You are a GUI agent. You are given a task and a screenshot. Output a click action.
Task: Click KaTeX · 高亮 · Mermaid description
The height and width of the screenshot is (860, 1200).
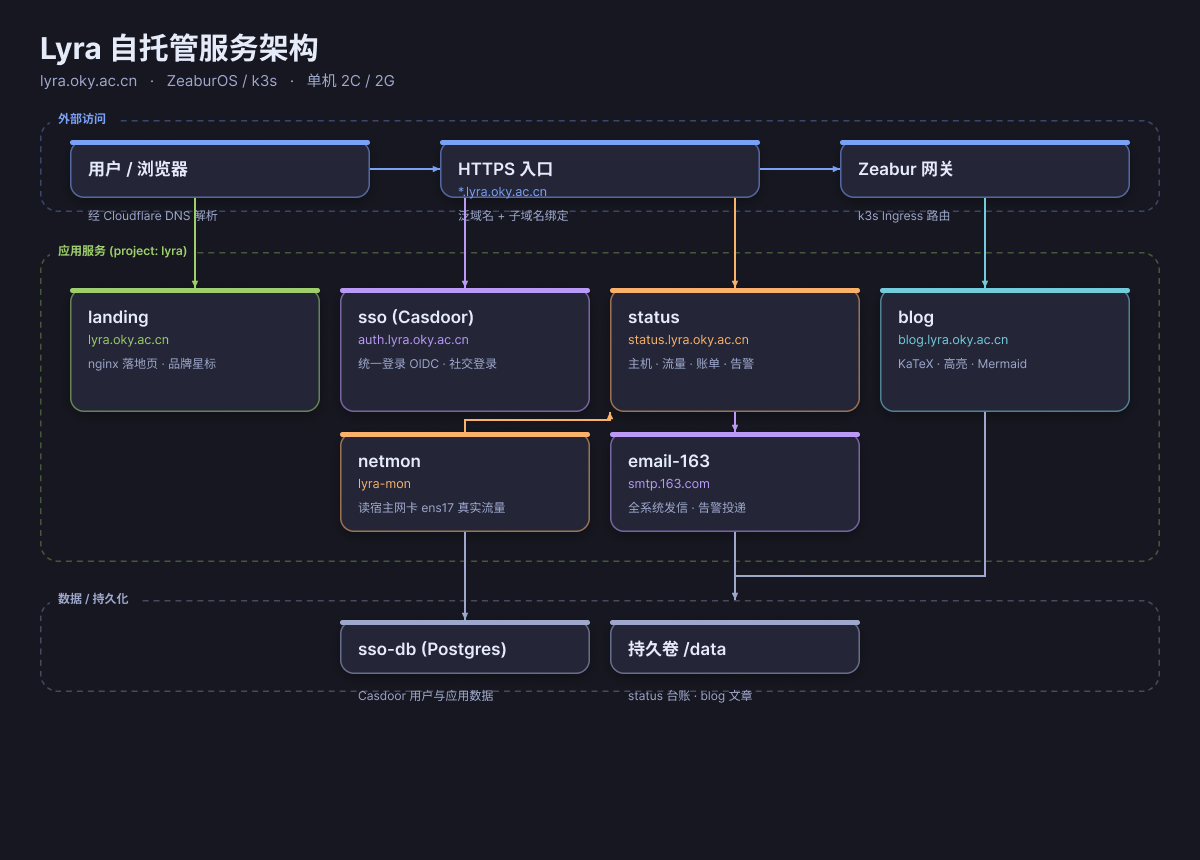tap(962, 364)
